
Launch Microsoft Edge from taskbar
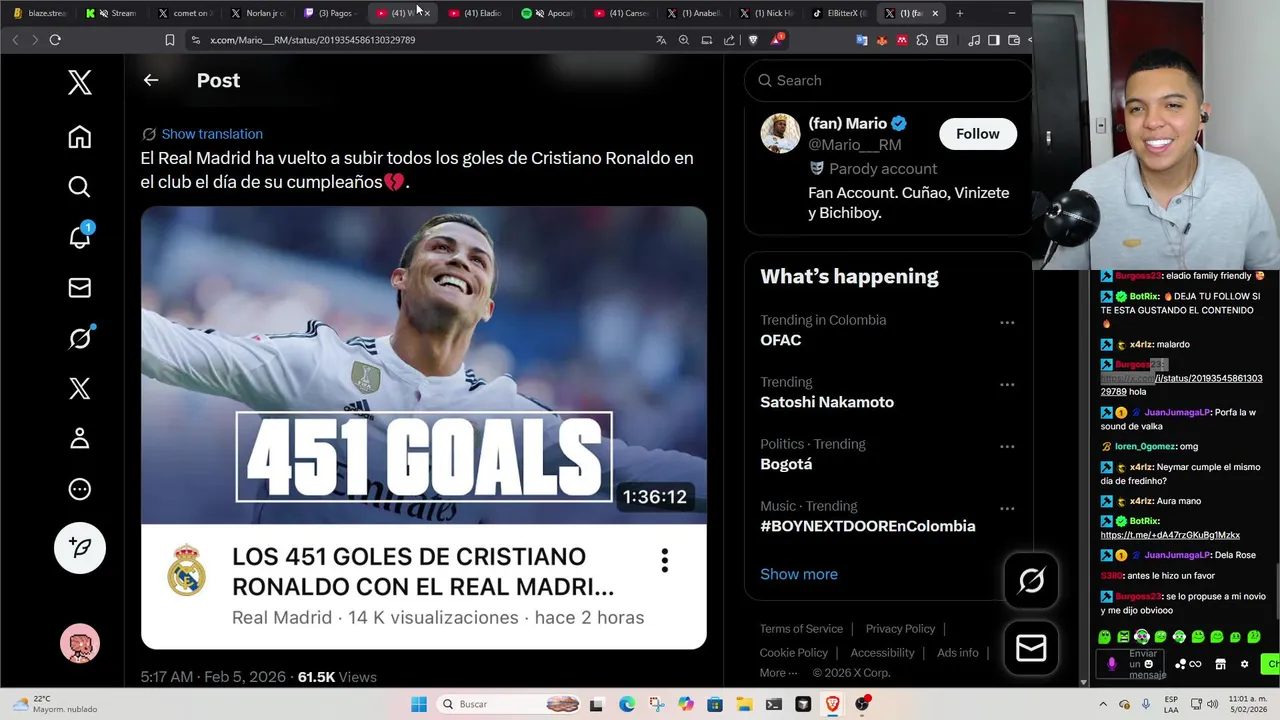click(626, 704)
